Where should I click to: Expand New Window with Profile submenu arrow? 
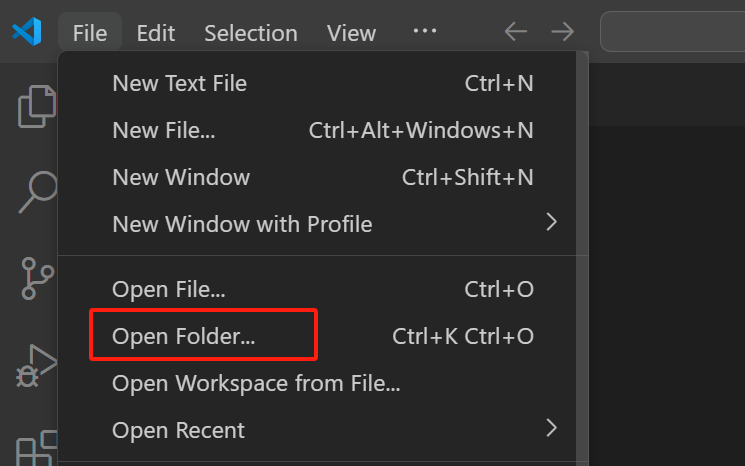(550, 223)
